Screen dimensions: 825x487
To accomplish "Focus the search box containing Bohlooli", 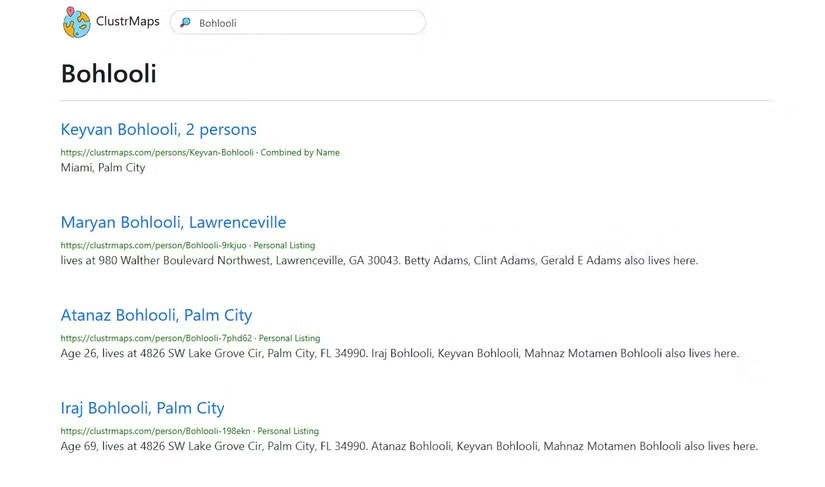I will tap(300, 22).
